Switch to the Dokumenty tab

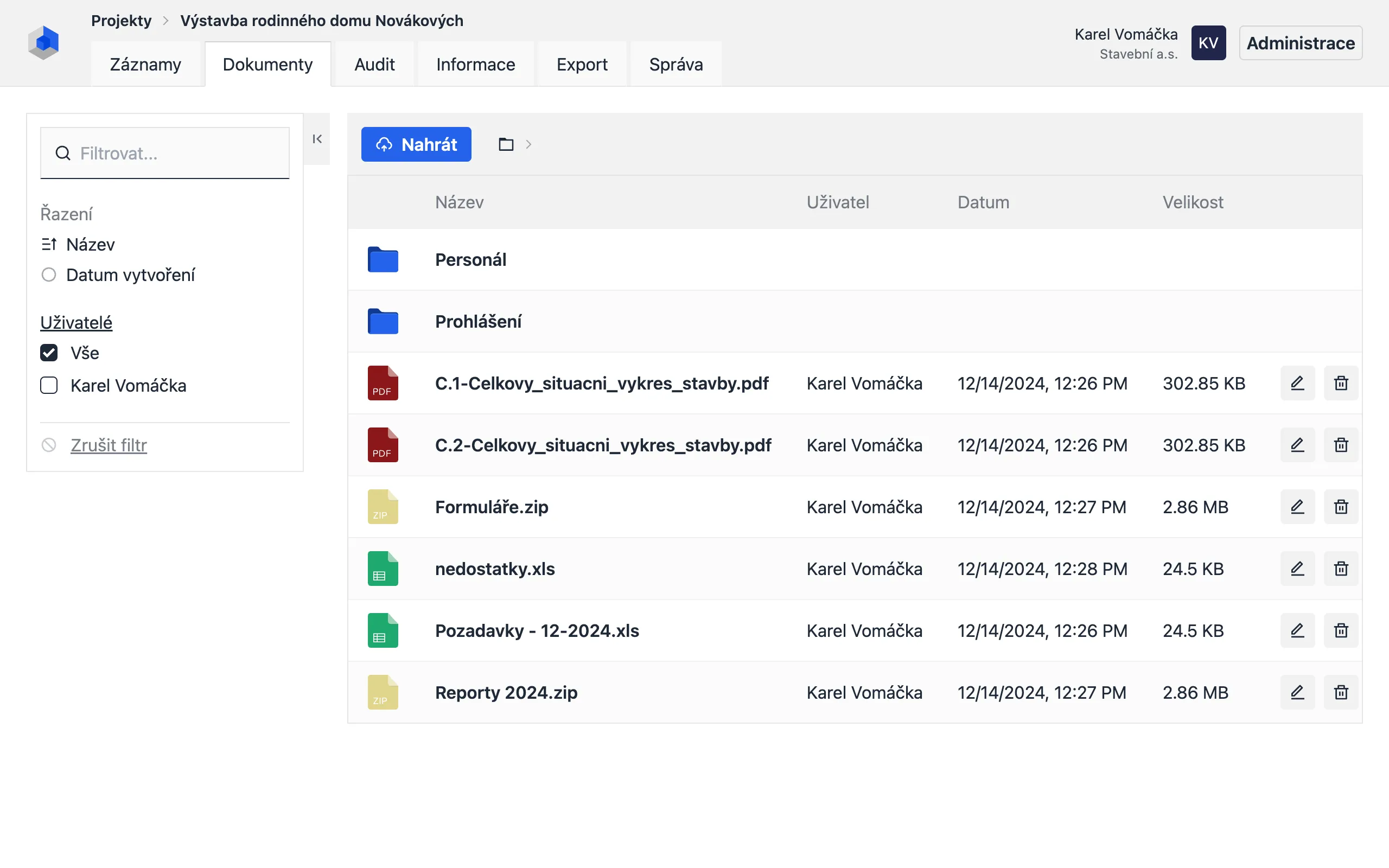267,65
